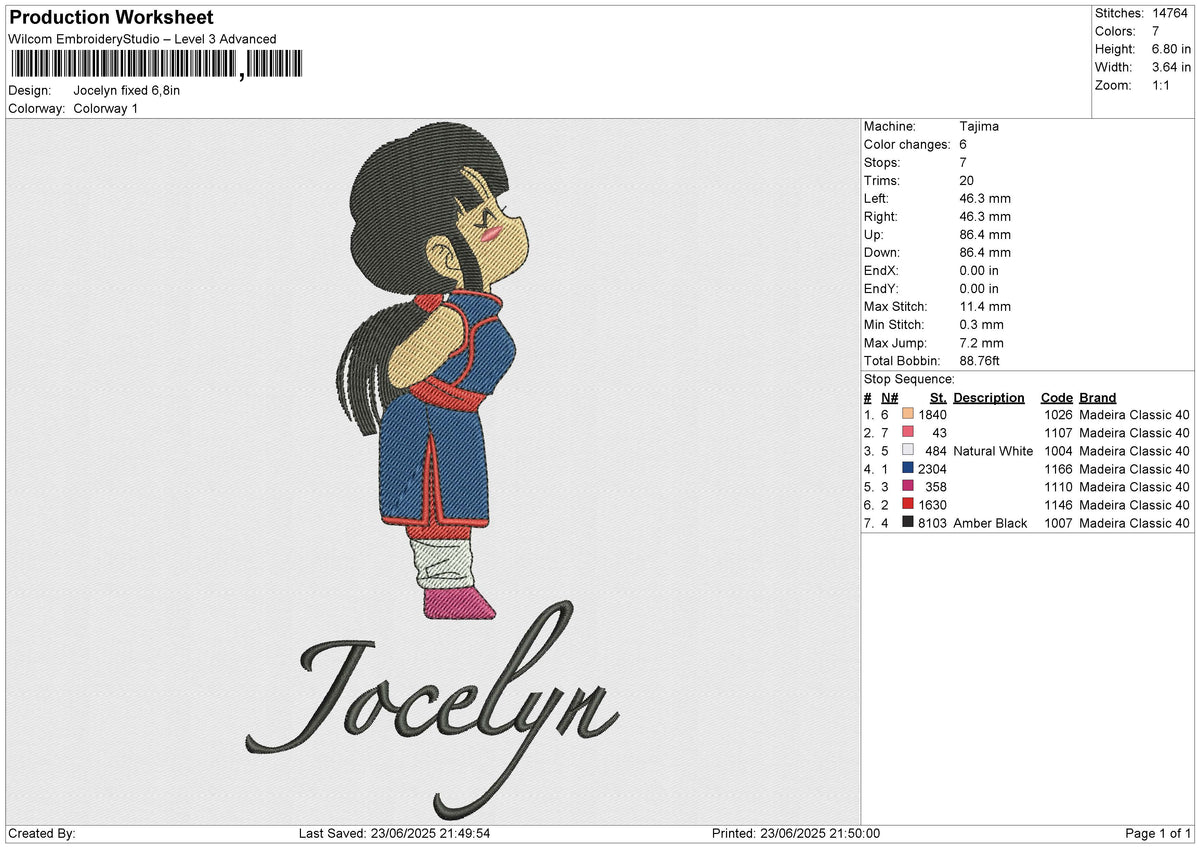Click stitch count 8103 in stop 7
The width and height of the screenshot is (1200, 848).
click(x=932, y=523)
